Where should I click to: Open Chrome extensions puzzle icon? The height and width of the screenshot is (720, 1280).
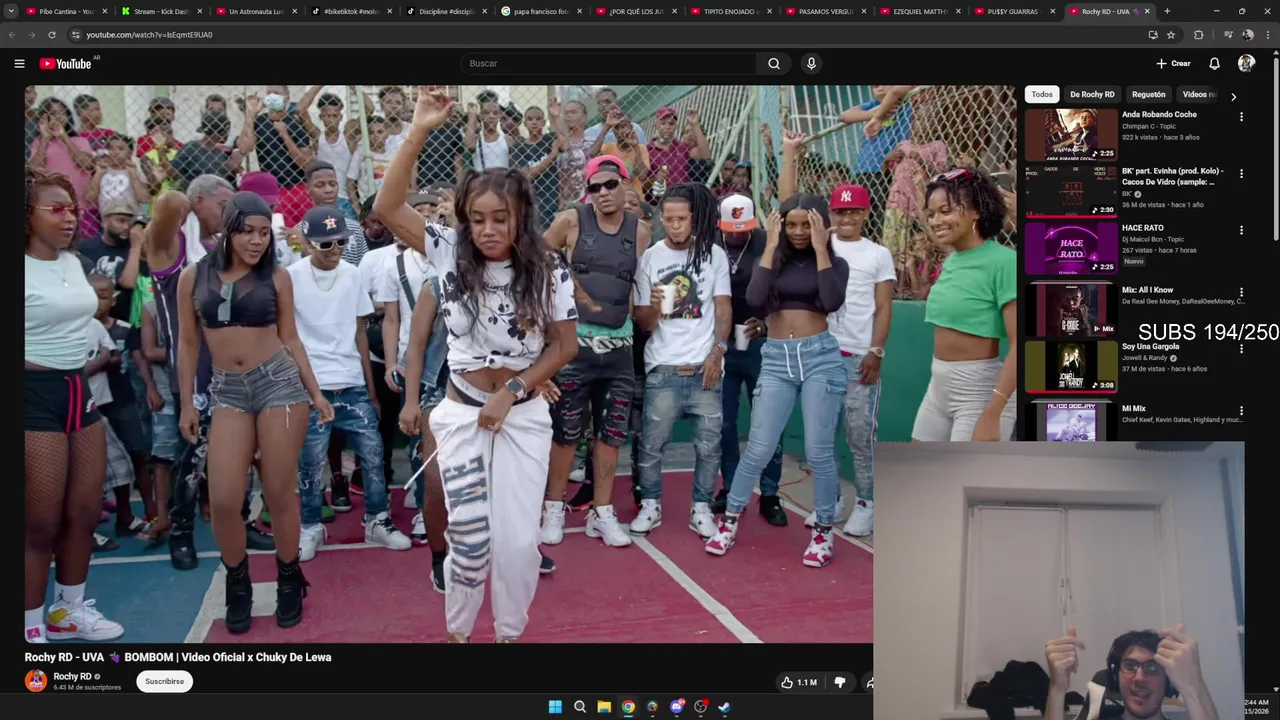(x=1199, y=34)
